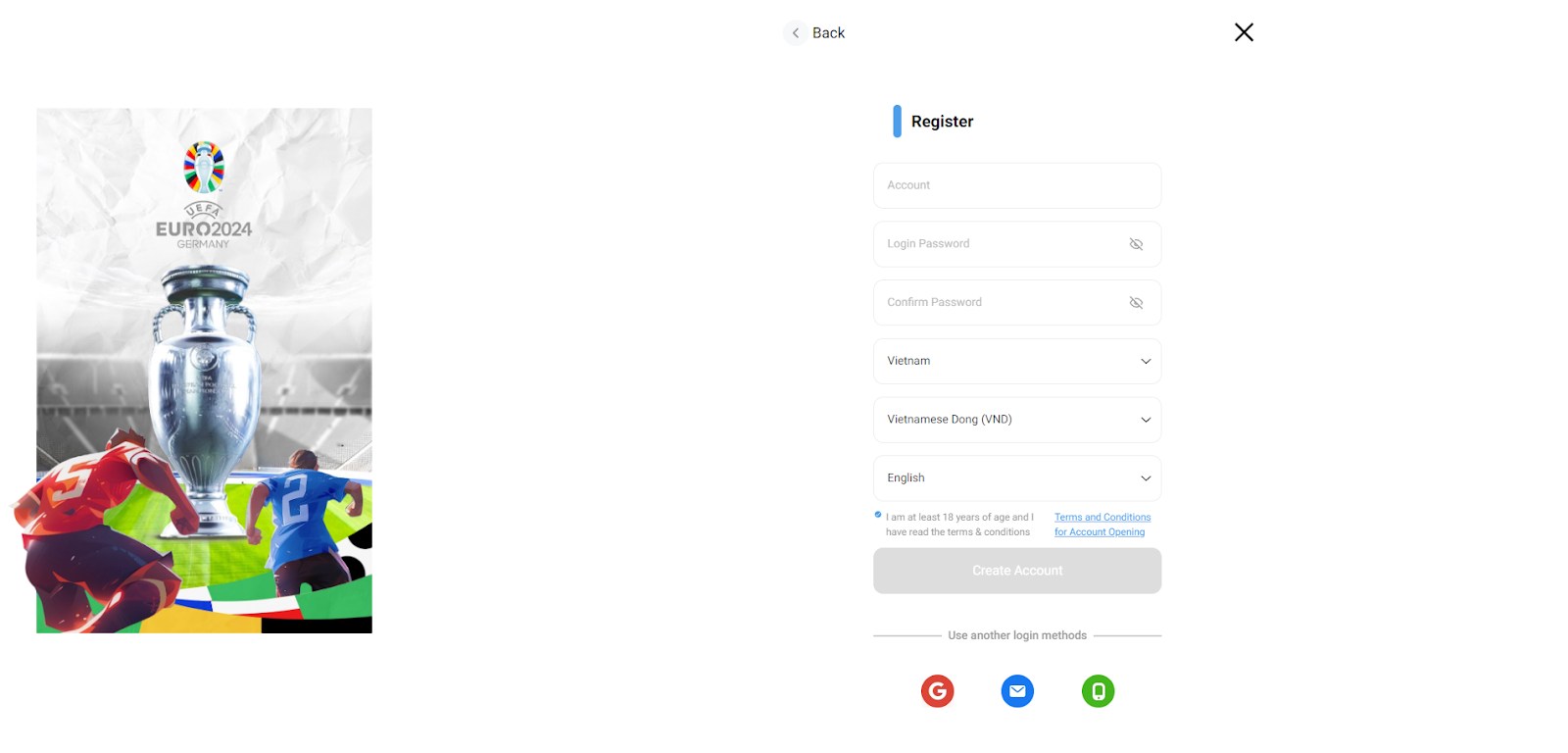The width and height of the screenshot is (1568, 753).
Task: Choose the blue email login icon
Action: (x=1017, y=691)
